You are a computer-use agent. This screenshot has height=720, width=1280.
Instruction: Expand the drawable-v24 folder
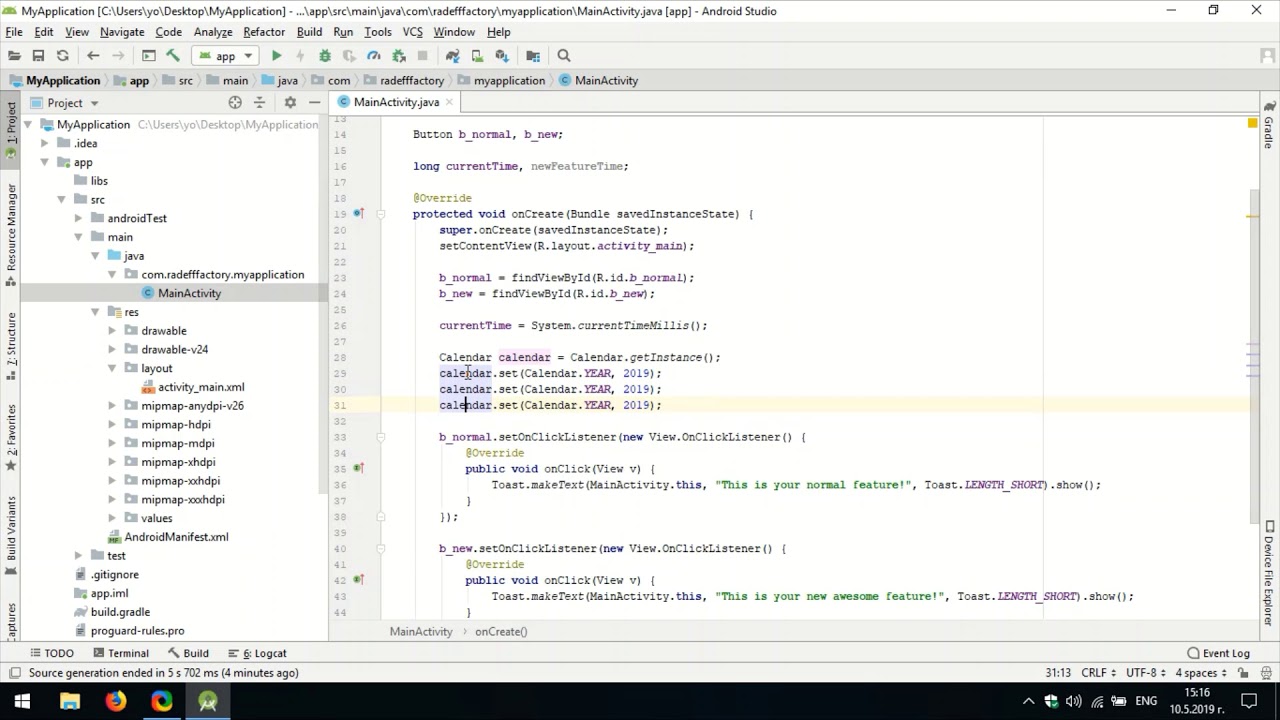pos(113,349)
